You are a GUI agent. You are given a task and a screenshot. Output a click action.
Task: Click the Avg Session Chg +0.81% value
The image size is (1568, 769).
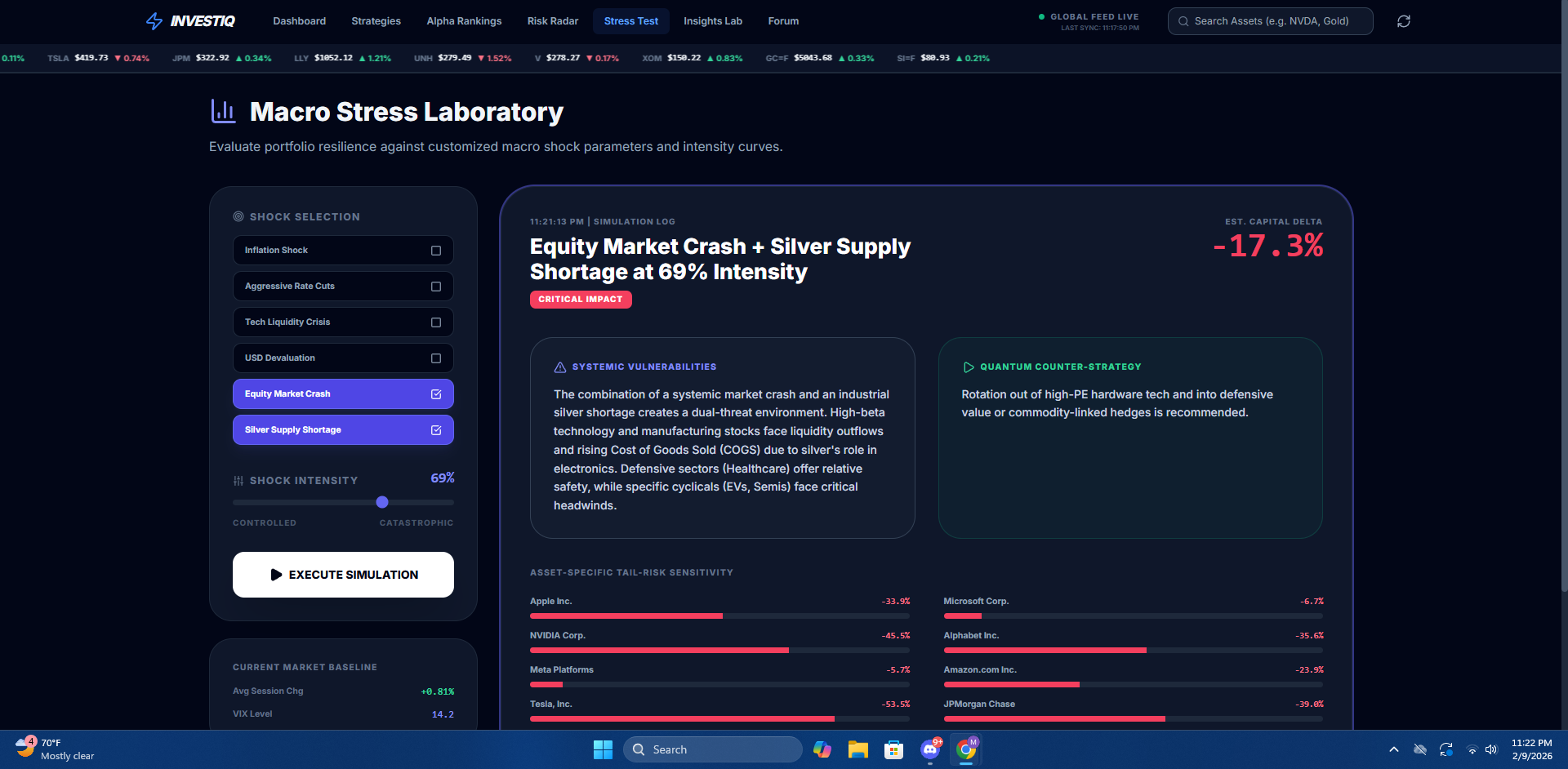pos(438,691)
